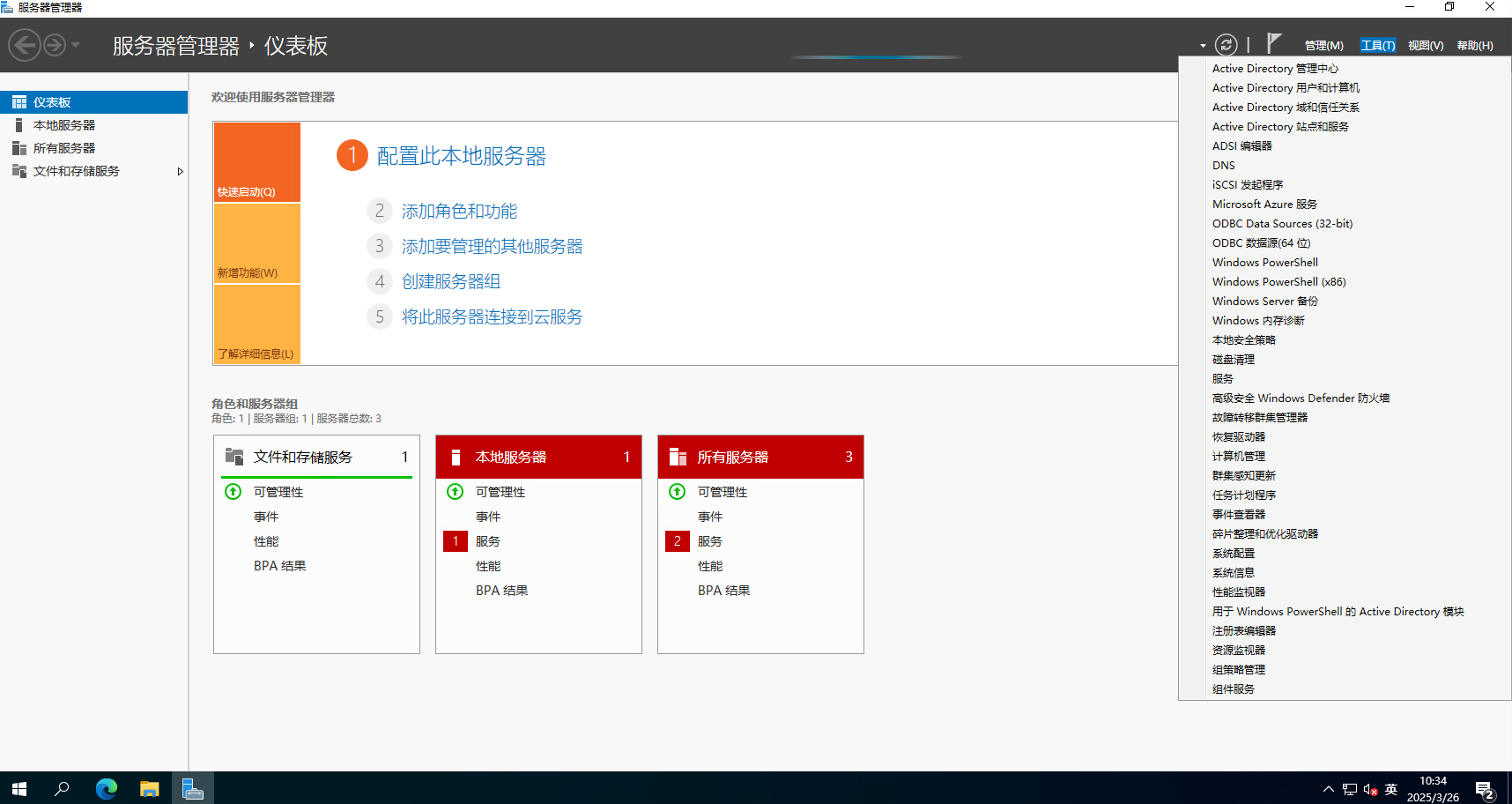Open the navigation history dropdown arrow

[x=76, y=45]
